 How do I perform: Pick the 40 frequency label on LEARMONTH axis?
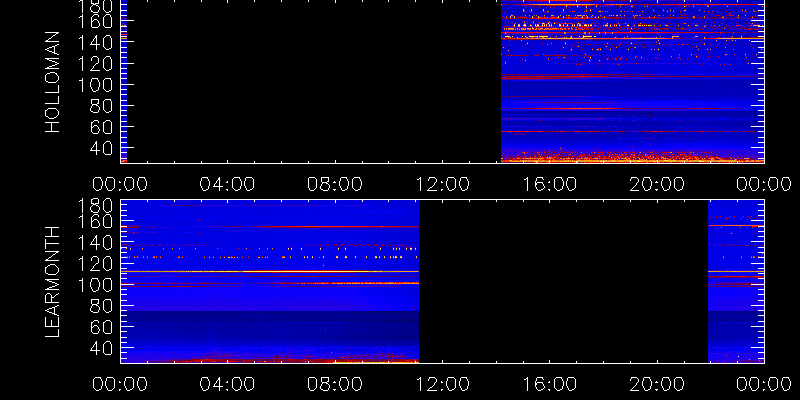[102, 348]
